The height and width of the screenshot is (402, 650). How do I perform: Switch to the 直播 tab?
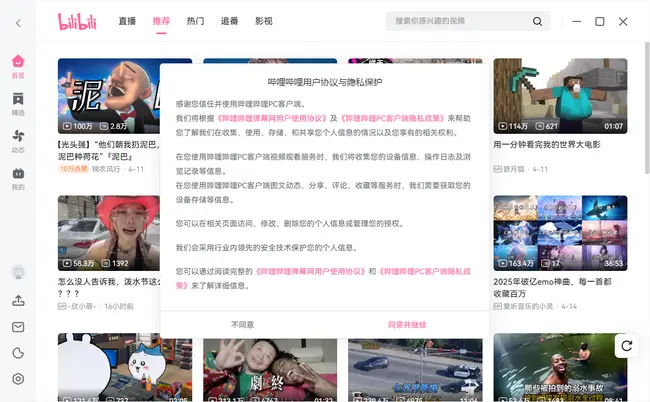127,21
